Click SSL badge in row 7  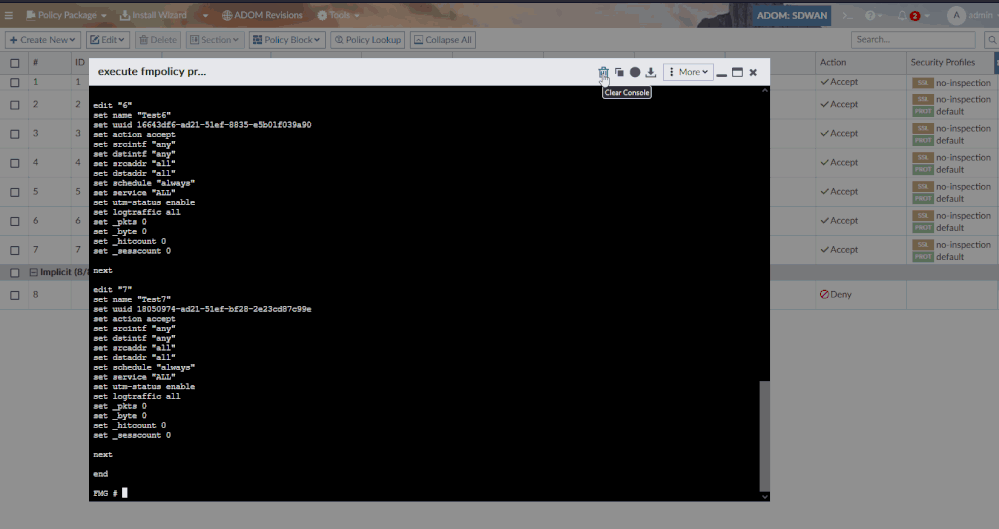(x=923, y=245)
